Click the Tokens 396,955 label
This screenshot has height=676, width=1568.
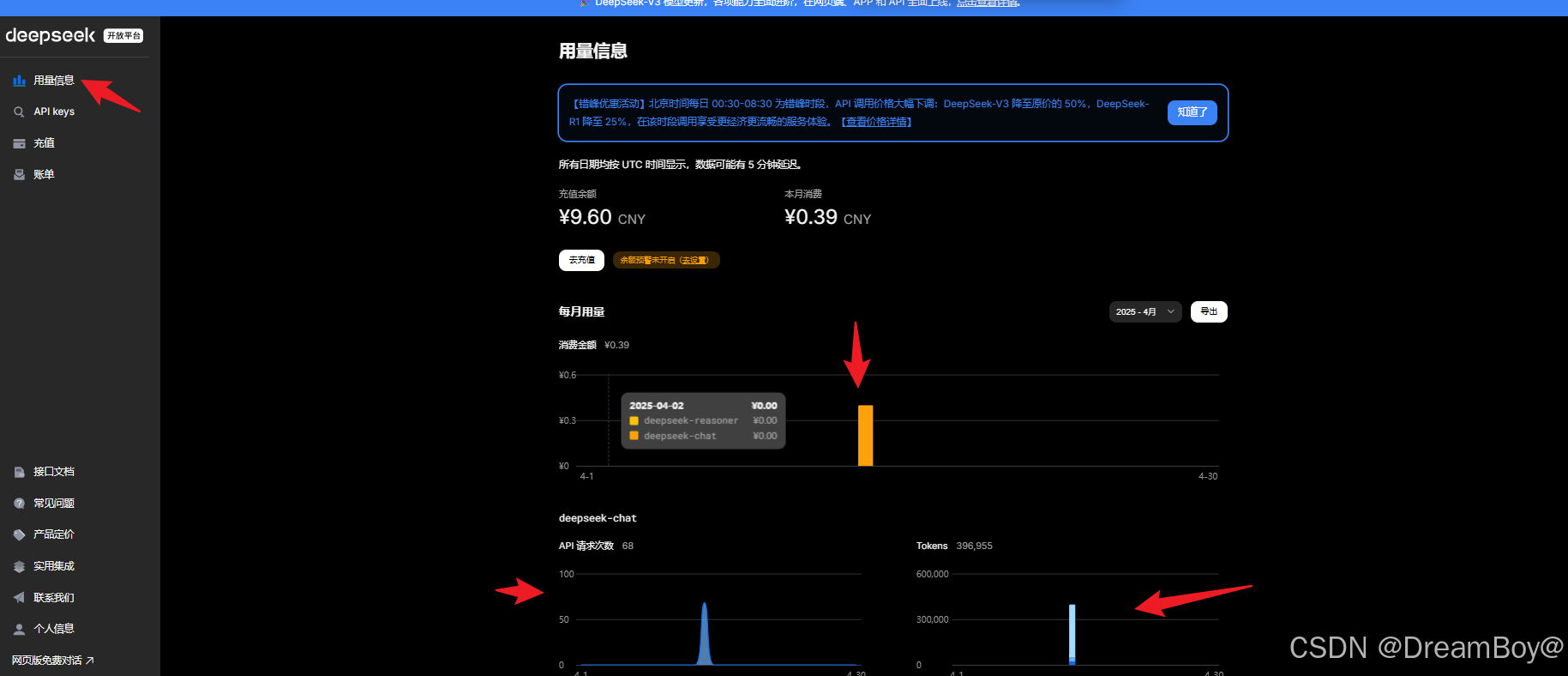pos(954,546)
